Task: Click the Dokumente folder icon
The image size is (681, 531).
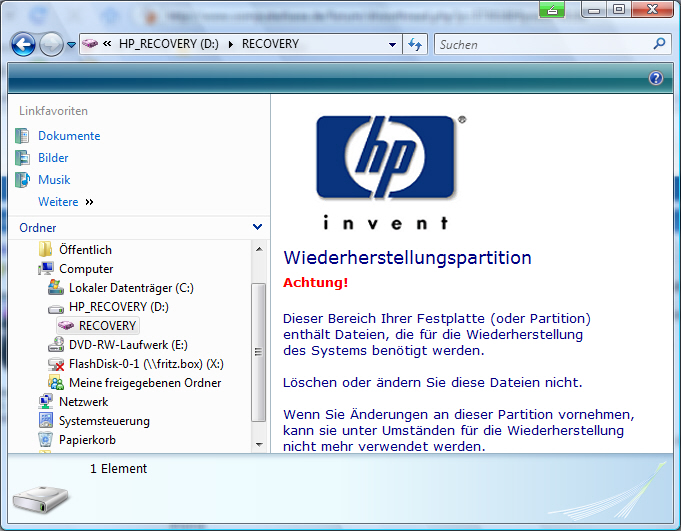Action: pyautogui.click(x=22, y=136)
